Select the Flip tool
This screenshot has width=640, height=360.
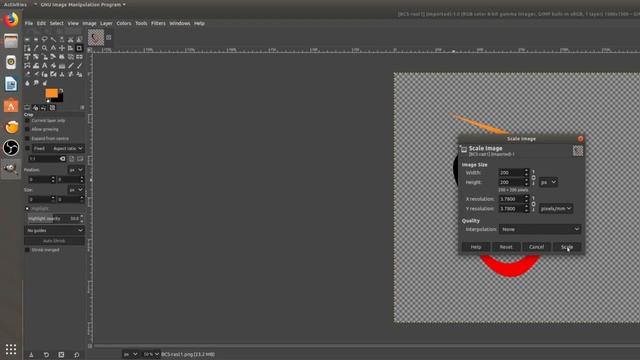(x=79, y=57)
